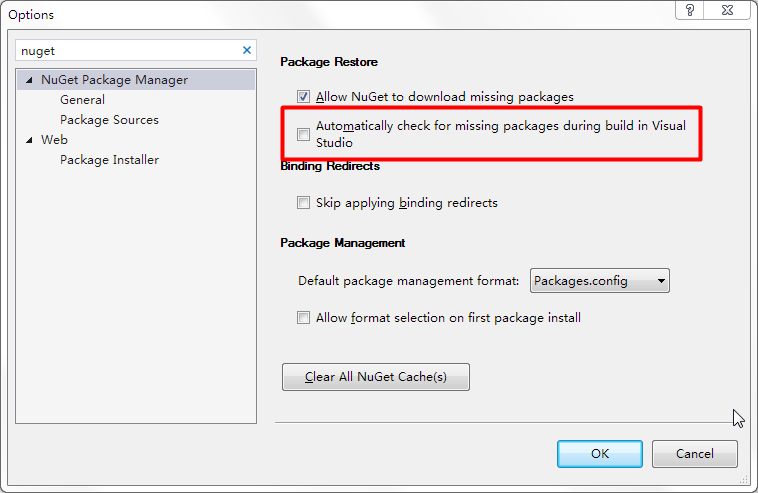
Task: Open the Package Sources page
Action: [x=109, y=120]
